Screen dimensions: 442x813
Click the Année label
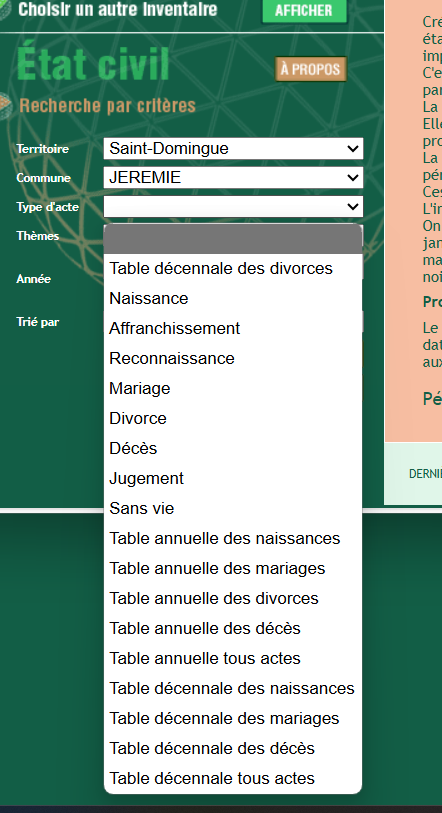(x=33, y=279)
